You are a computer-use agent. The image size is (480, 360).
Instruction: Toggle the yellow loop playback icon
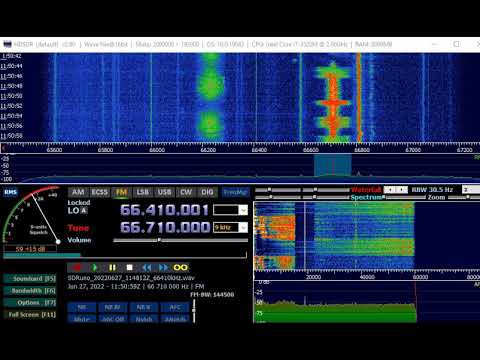[180, 268]
